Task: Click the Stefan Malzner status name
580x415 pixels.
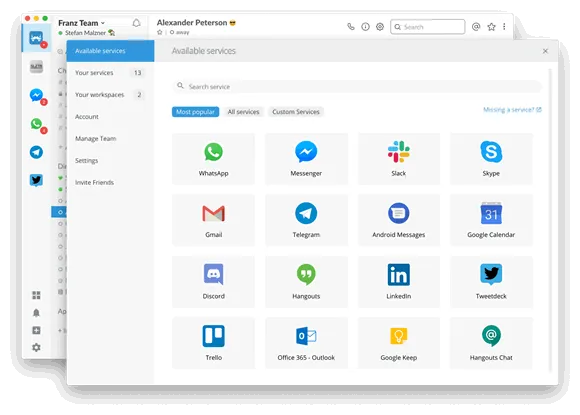Action: pyautogui.click(x=85, y=33)
